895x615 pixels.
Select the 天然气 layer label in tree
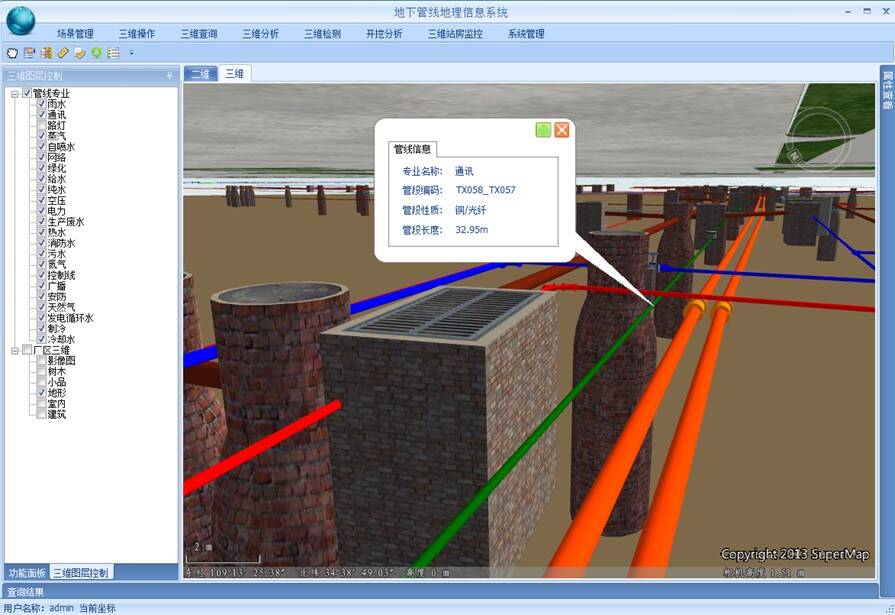pyautogui.click(x=62, y=307)
